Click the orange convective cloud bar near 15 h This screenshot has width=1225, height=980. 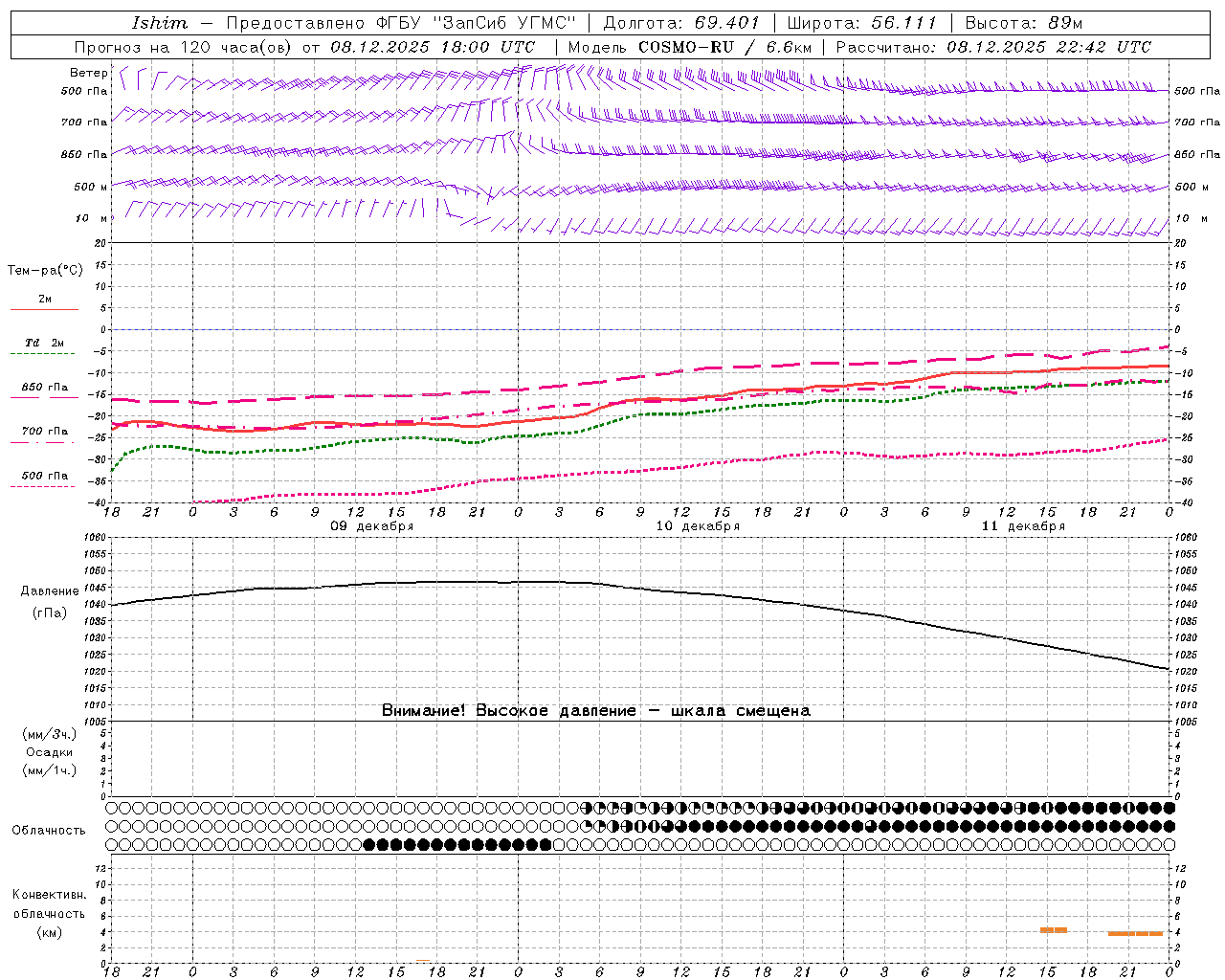[1054, 930]
